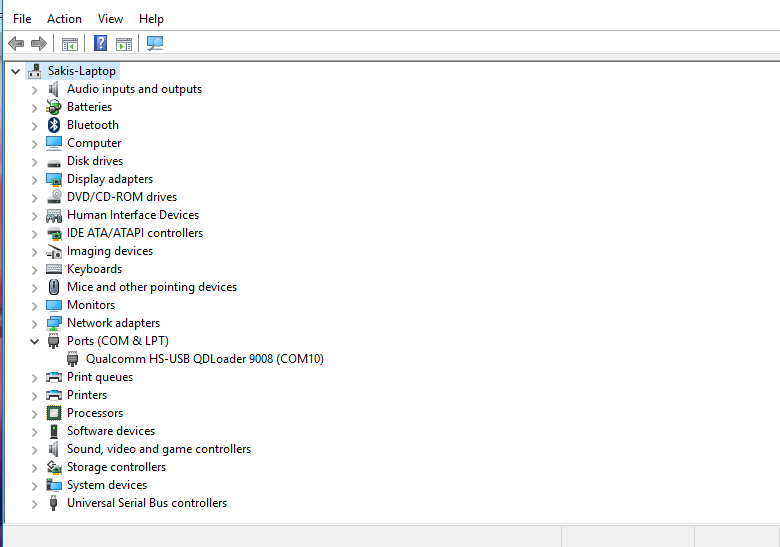Click the Disk drives icon
Viewport: 780px width, 547px height.
click(x=54, y=163)
